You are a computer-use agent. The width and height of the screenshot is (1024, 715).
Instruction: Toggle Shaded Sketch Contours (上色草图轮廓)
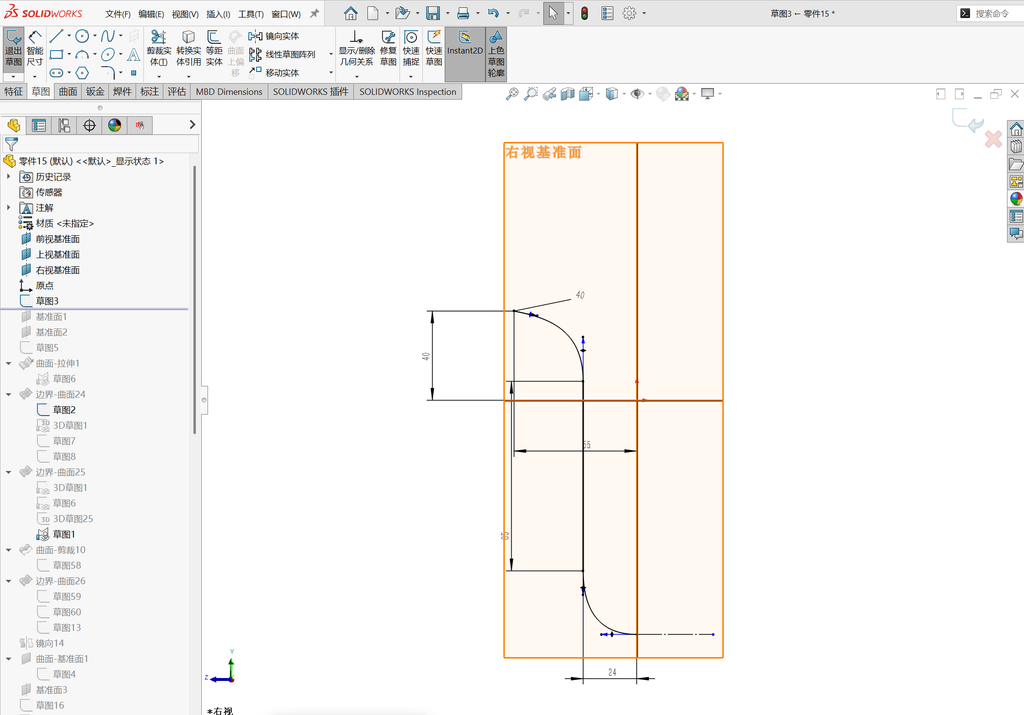click(x=496, y=54)
